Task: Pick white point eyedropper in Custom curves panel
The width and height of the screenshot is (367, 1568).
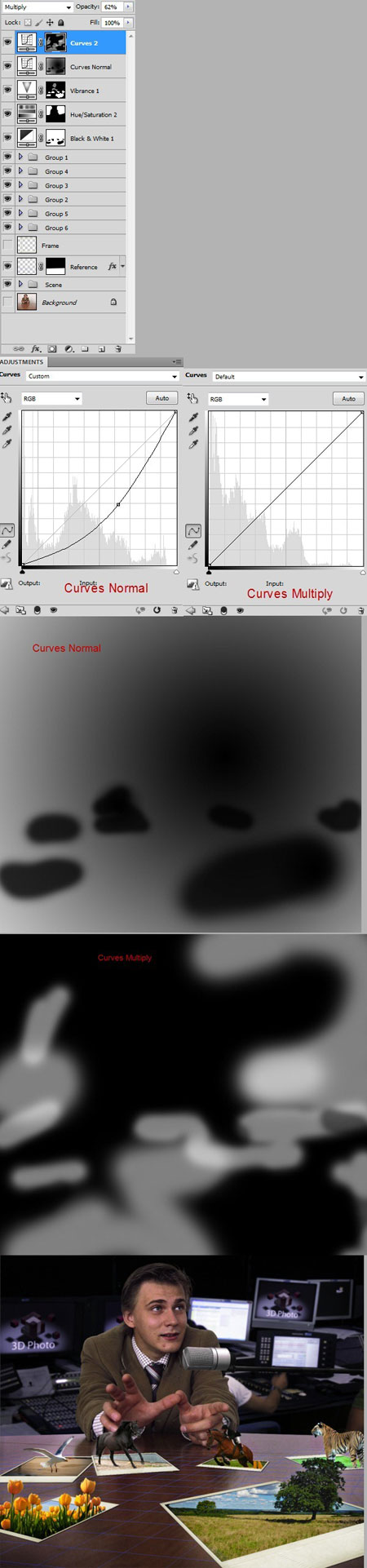Action: coord(7,444)
